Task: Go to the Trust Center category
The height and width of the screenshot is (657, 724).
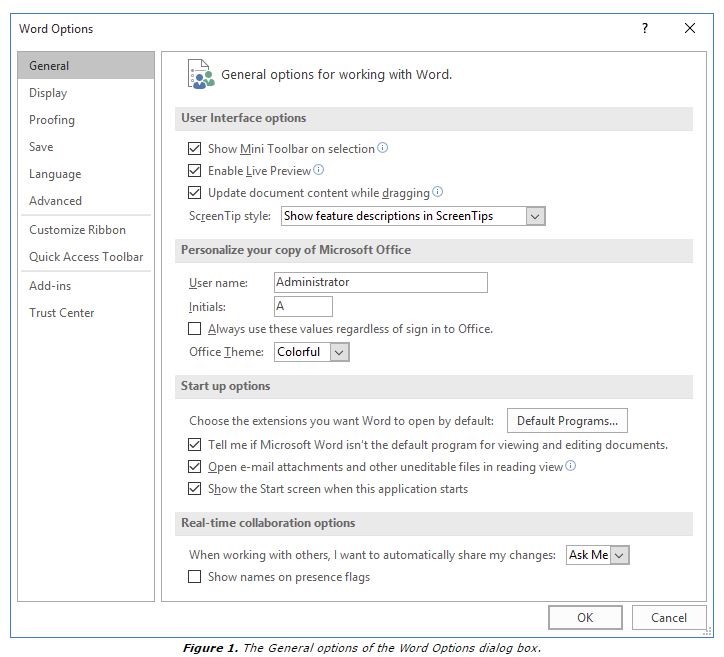Action: pyautogui.click(x=62, y=313)
